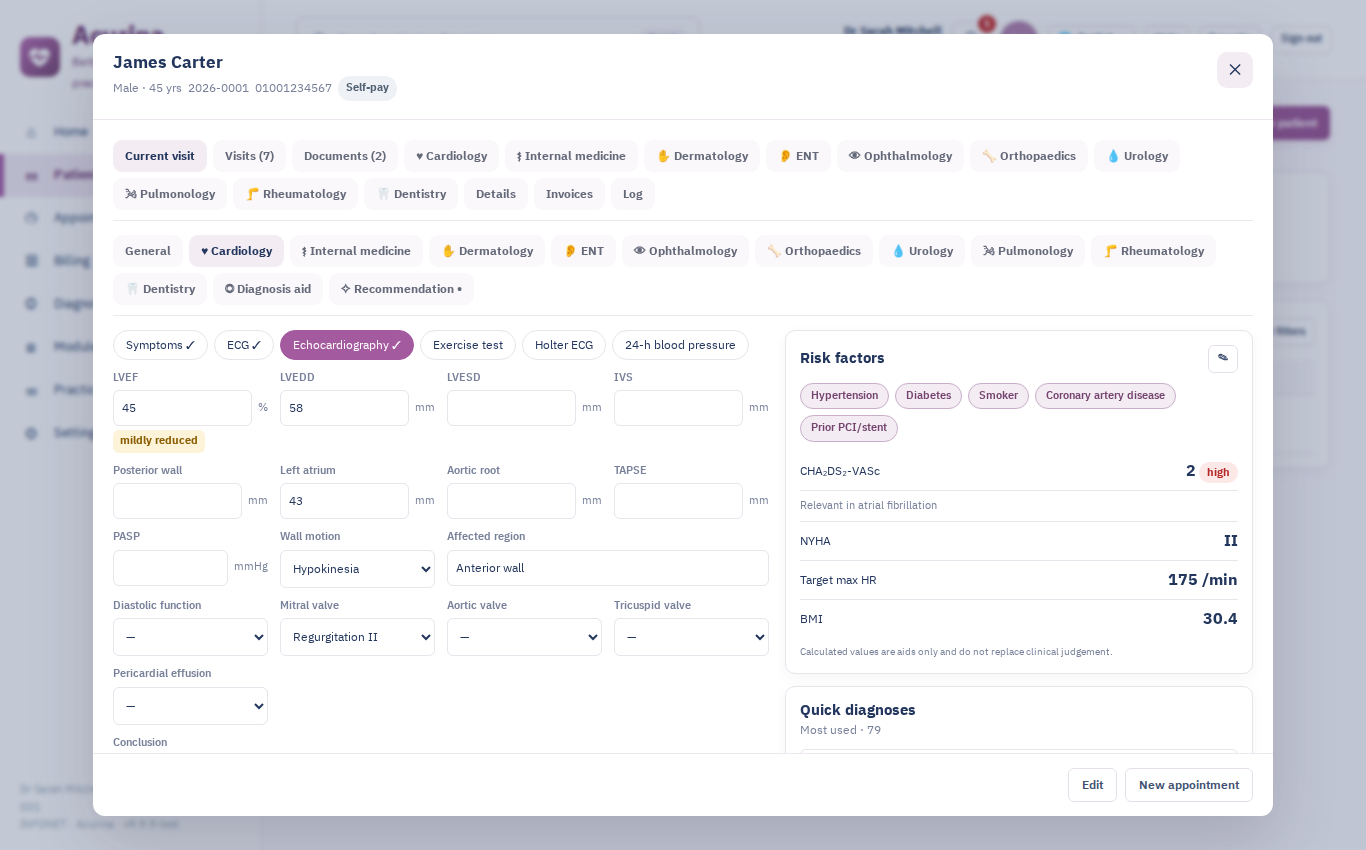1366x850 pixels.
Task: Click the Left atrium input field
Action: pyautogui.click(x=344, y=501)
